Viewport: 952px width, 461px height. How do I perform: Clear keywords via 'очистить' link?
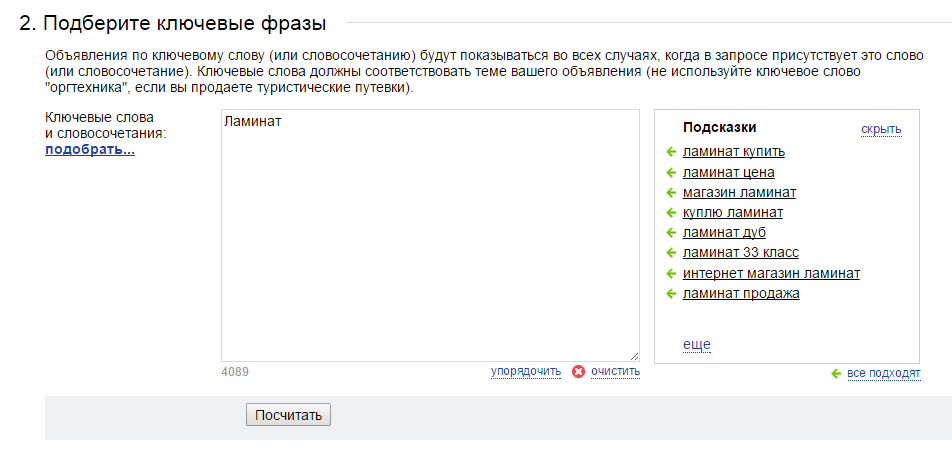(x=616, y=371)
